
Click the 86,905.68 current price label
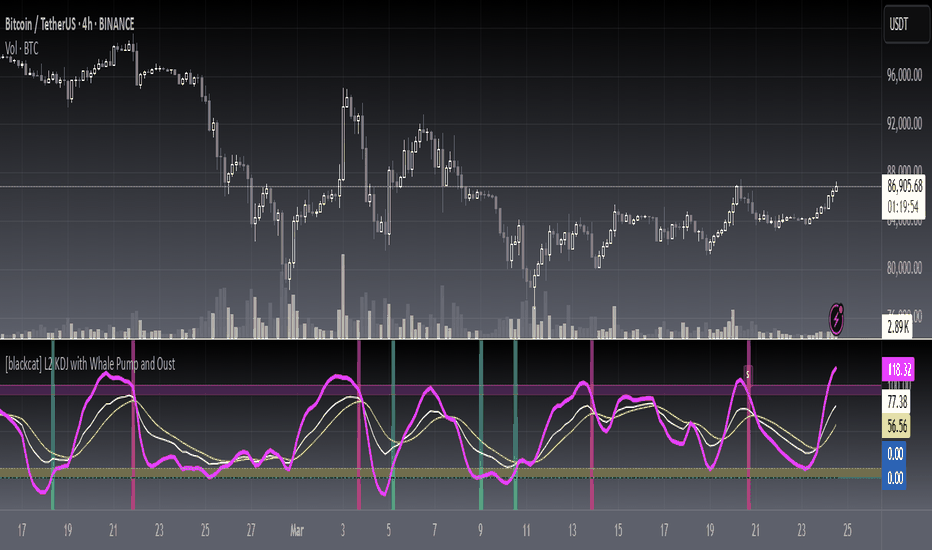coord(905,186)
